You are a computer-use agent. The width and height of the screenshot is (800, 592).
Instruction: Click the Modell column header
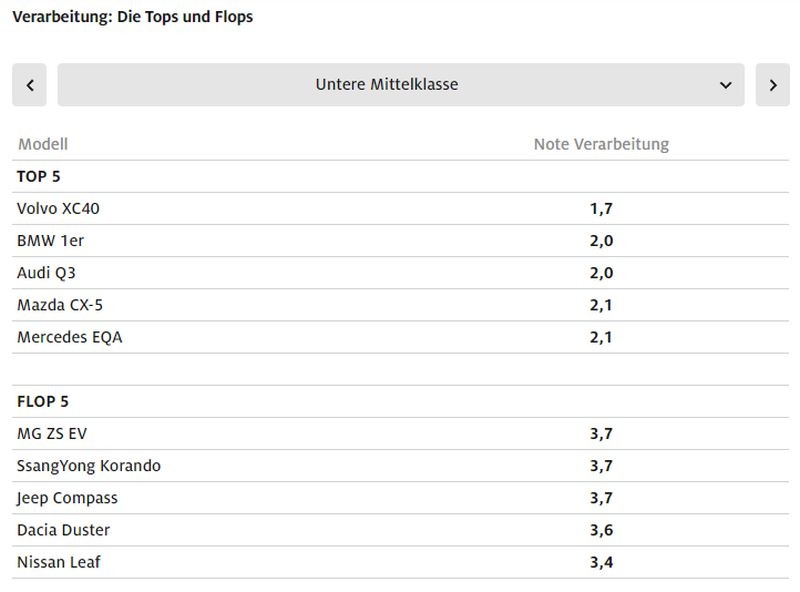click(x=42, y=144)
